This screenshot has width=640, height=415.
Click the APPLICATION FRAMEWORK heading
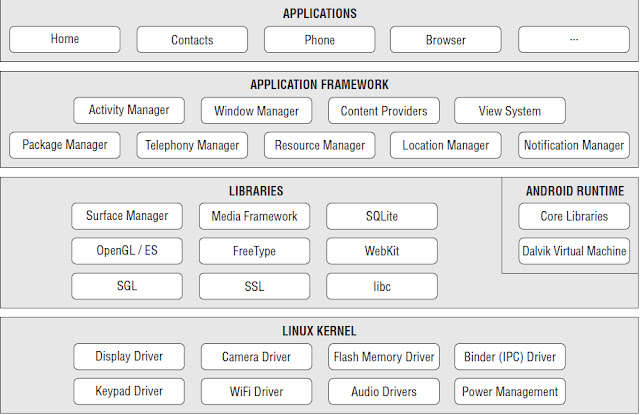(320, 84)
